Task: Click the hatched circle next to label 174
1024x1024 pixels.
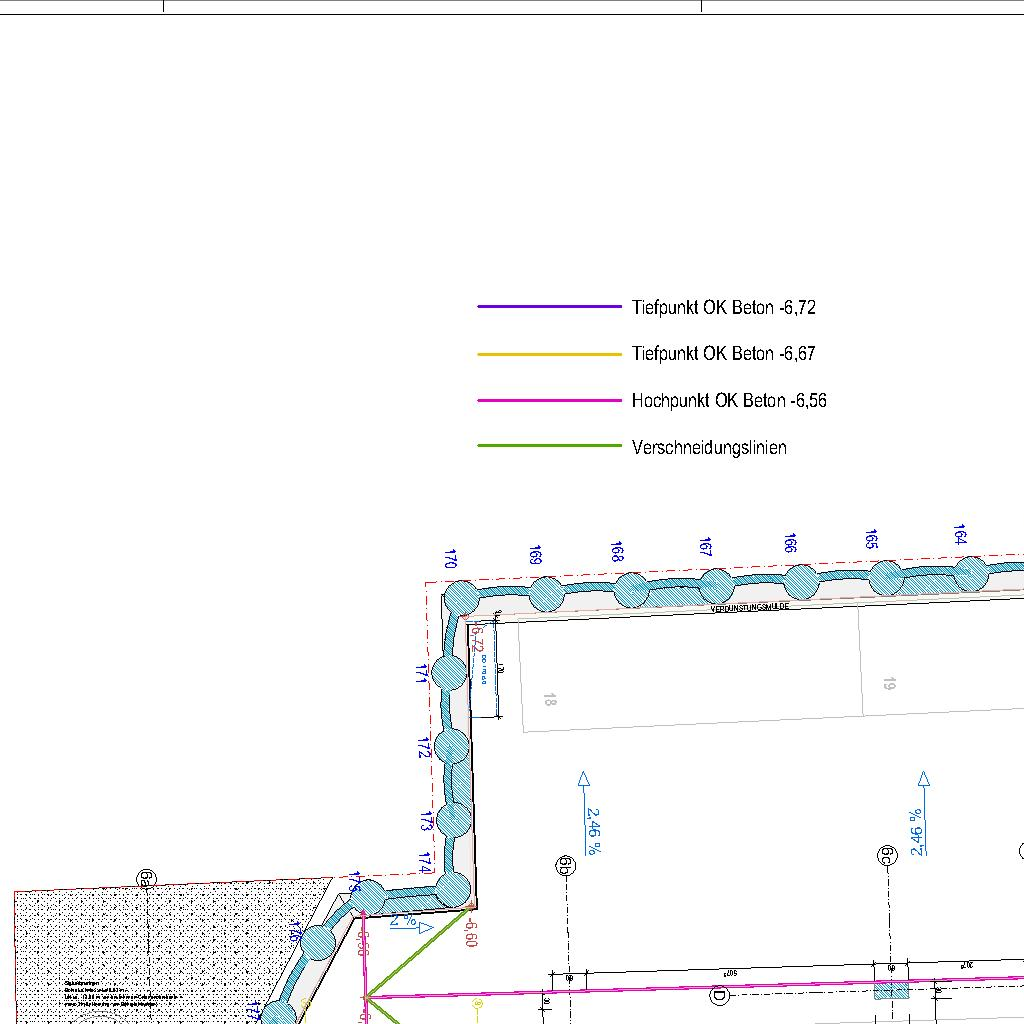Action: click(454, 889)
